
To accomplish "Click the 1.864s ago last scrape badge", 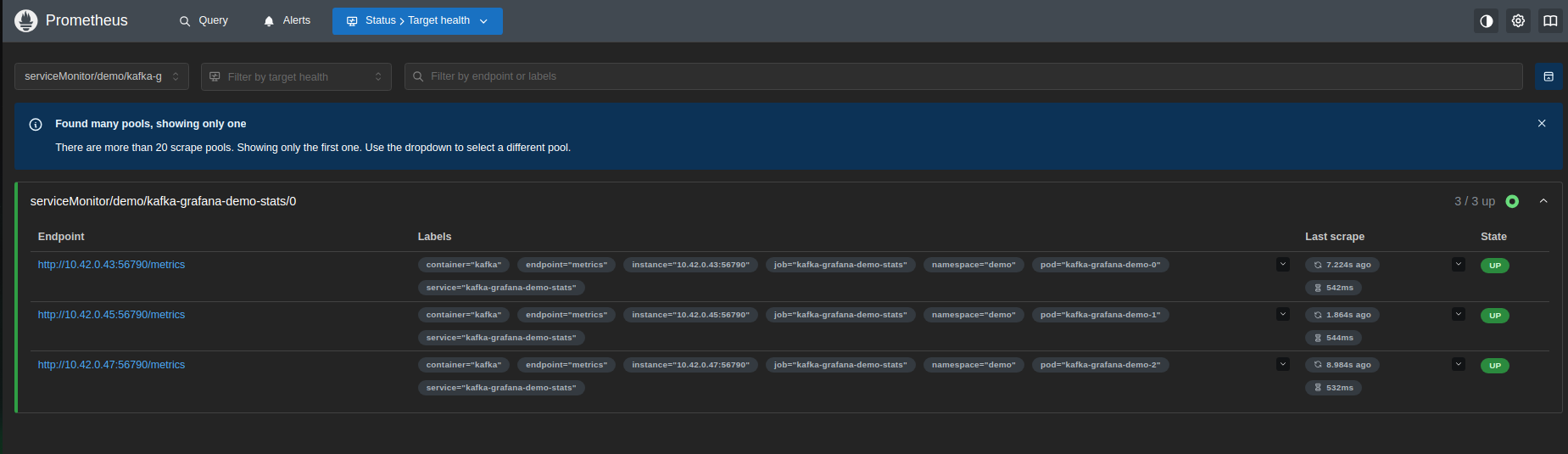I will pyautogui.click(x=1342, y=315).
